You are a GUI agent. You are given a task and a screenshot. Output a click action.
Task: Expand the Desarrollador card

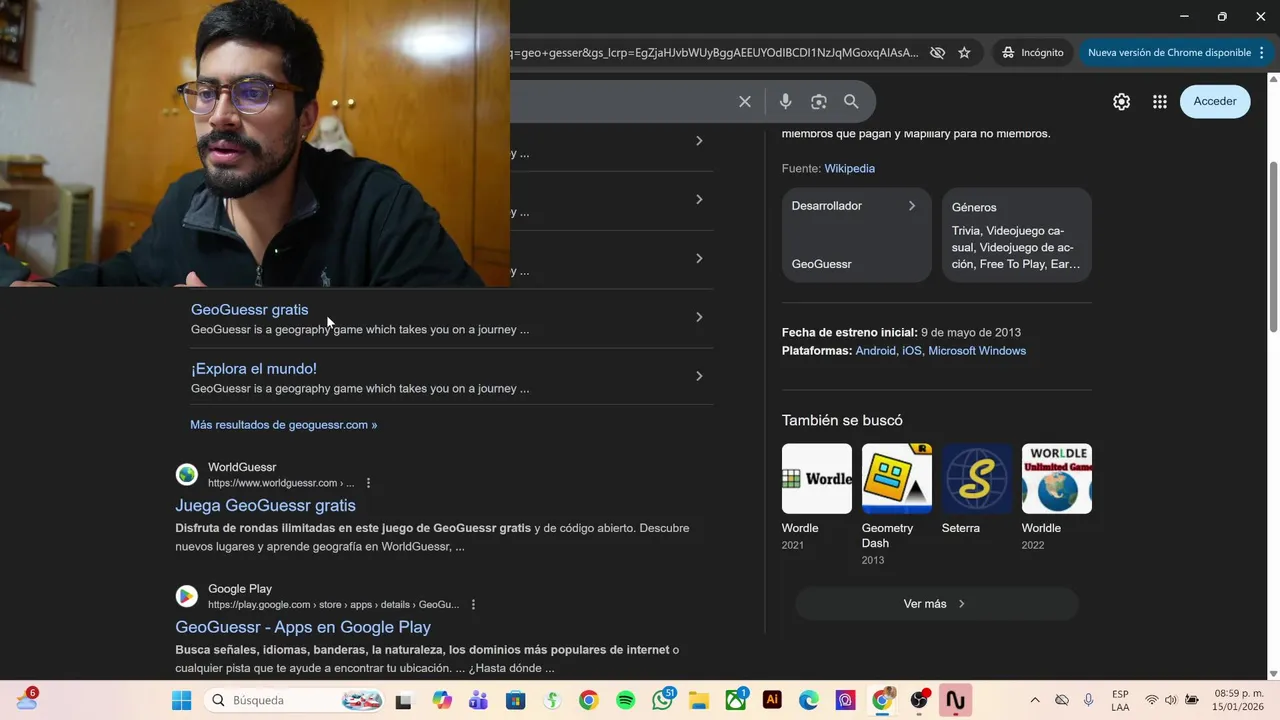pyautogui.click(x=856, y=235)
